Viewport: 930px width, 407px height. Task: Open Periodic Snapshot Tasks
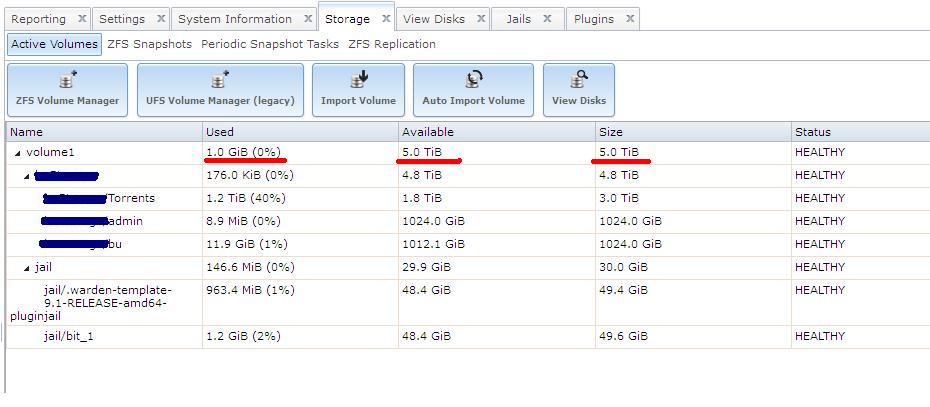pyautogui.click(x=269, y=44)
